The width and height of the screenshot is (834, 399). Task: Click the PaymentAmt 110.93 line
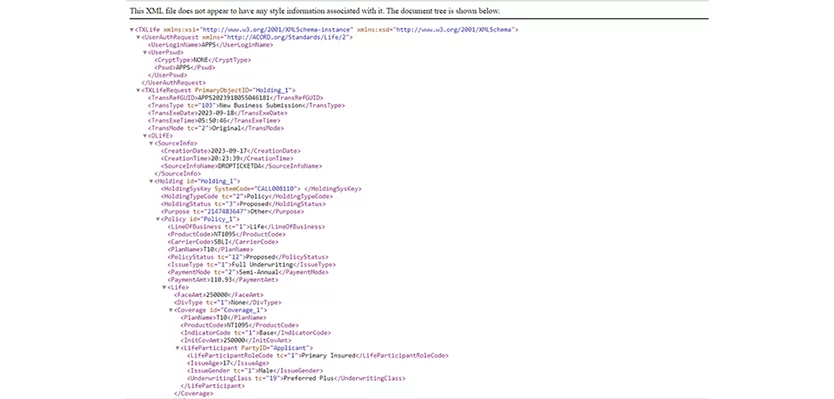coord(223,280)
